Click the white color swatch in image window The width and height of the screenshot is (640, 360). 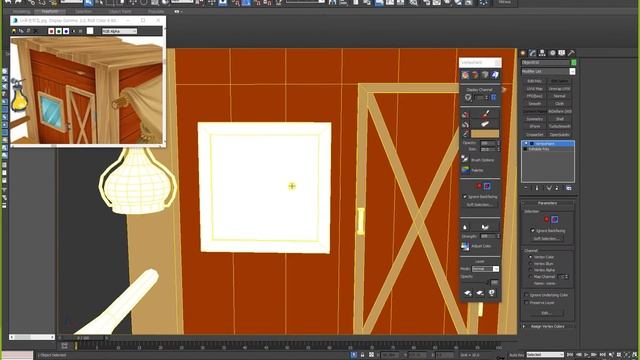[90, 31]
